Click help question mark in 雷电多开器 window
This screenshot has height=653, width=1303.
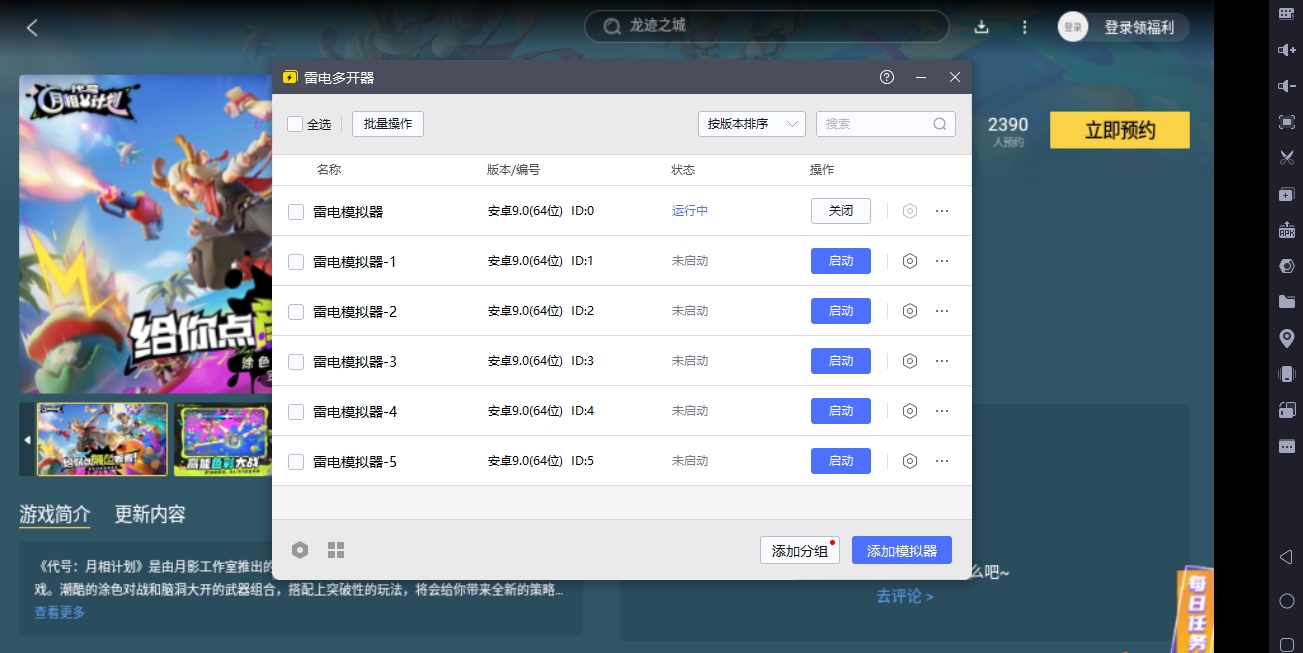[887, 77]
